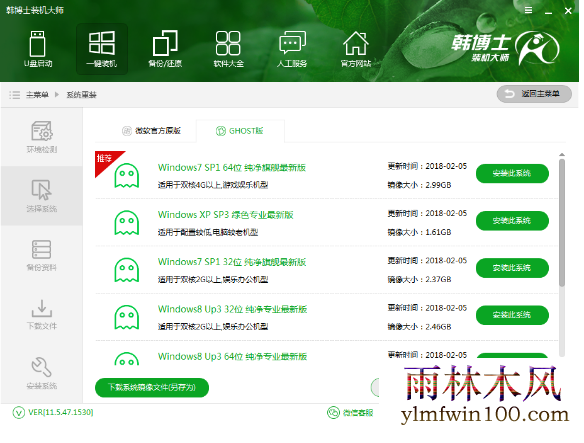584x443 pixels.
Task: Open Windows7 SP1 64位 纯净旗舰最新版 title
Action: click(x=232, y=168)
